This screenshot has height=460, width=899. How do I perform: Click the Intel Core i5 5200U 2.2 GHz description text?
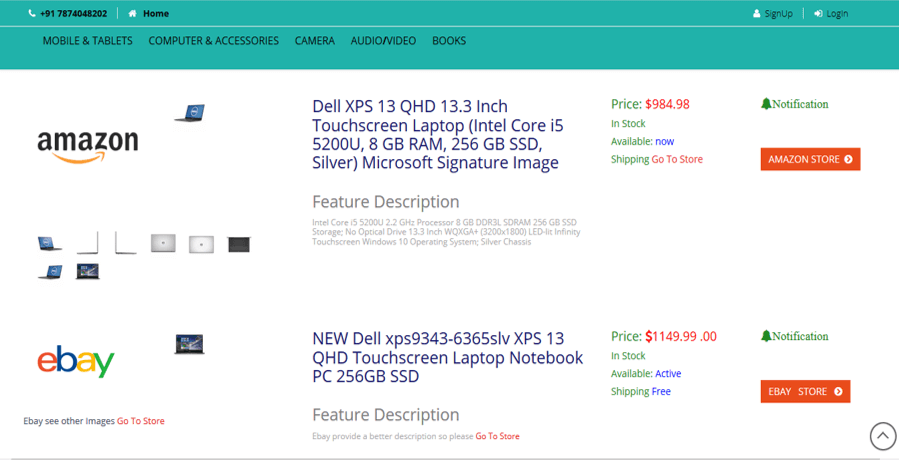pos(447,232)
